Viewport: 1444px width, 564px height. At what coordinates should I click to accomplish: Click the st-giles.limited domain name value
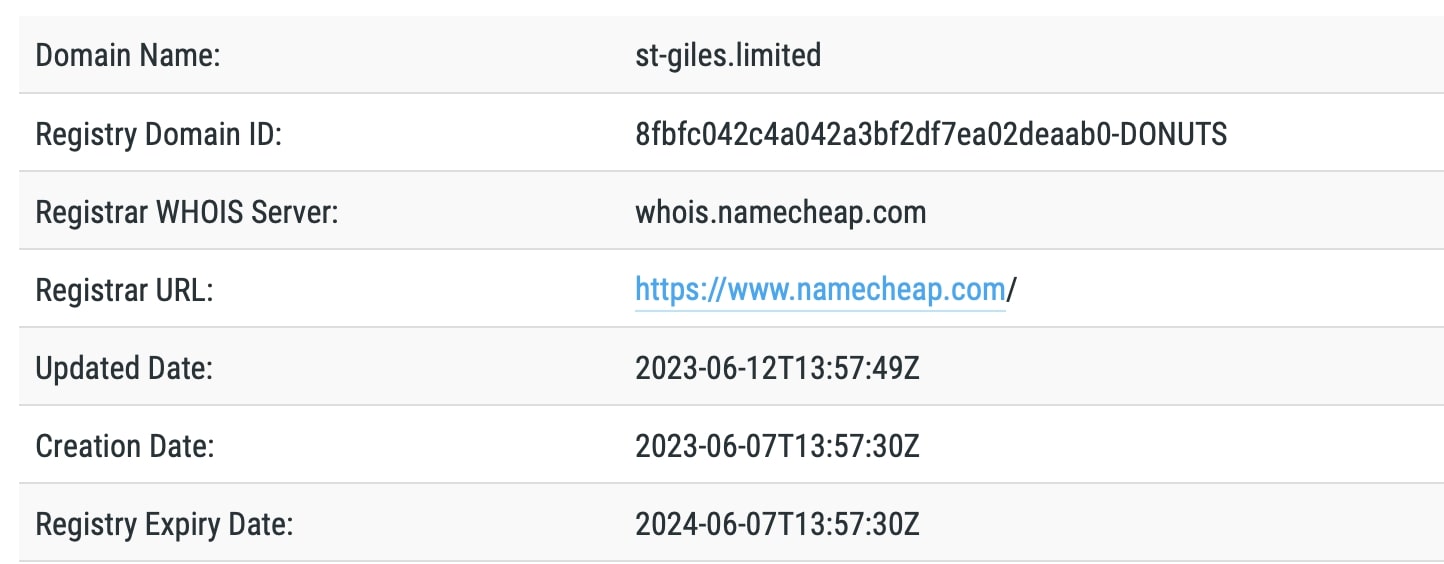[728, 55]
